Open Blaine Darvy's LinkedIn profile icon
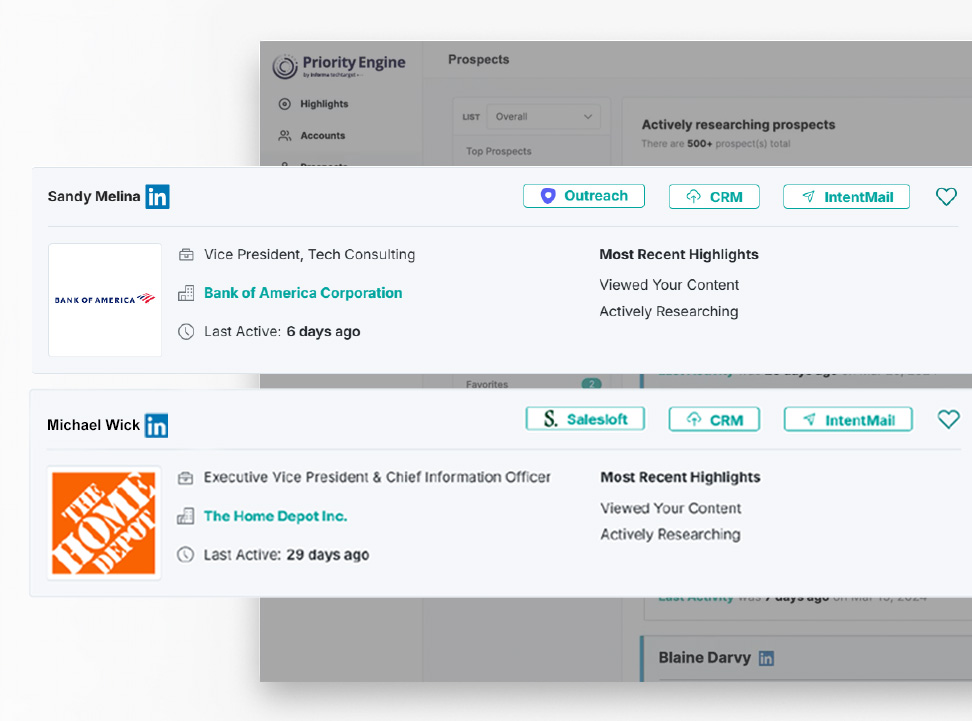Screen dimensions: 972x721 (x=767, y=658)
